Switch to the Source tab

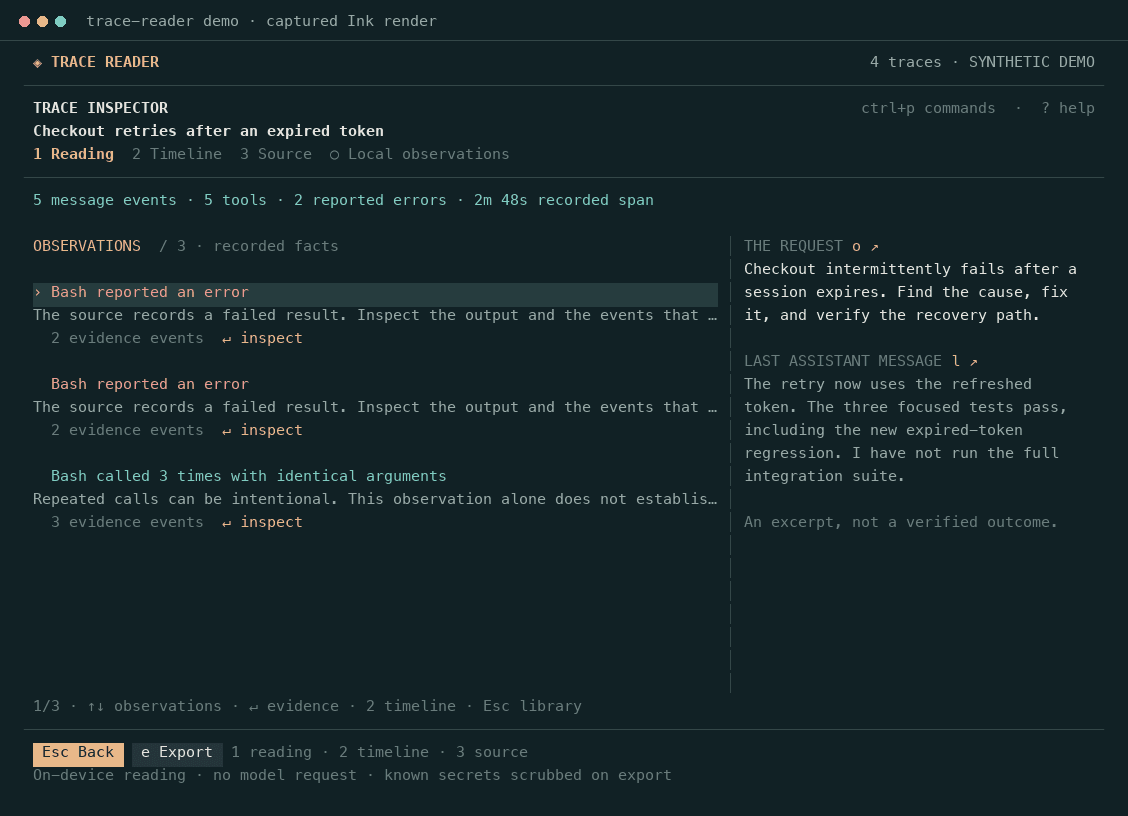click(x=276, y=154)
